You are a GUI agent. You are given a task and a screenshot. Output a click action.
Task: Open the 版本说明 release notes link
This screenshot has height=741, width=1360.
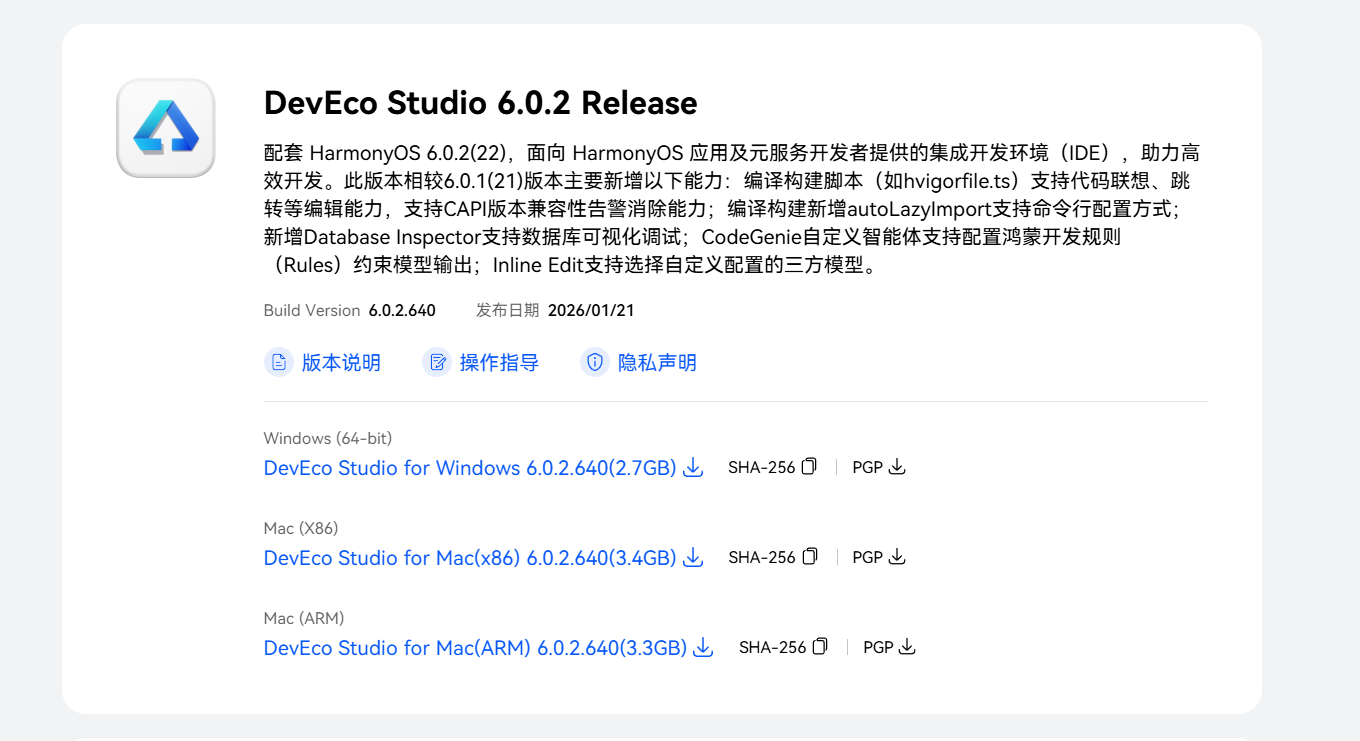[341, 363]
